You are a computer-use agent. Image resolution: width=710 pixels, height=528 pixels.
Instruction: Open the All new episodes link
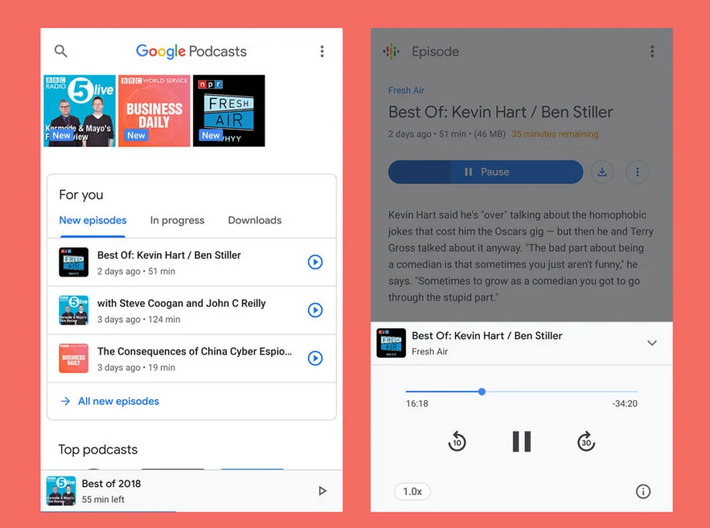[119, 401]
